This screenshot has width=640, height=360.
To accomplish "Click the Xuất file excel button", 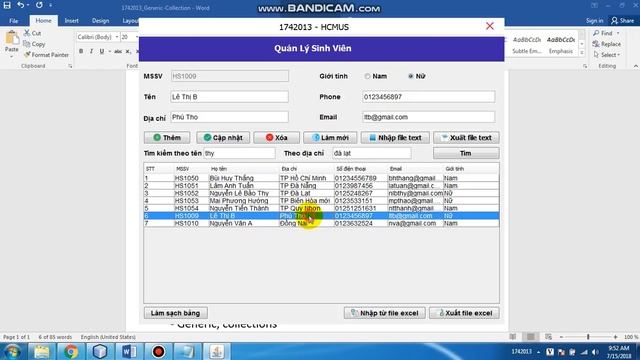I will [464, 313].
